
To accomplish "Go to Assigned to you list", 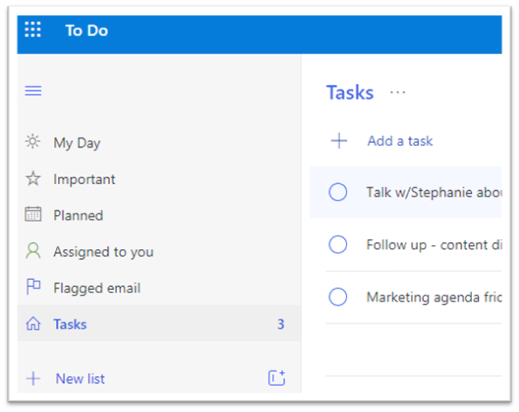I will 159,251.
